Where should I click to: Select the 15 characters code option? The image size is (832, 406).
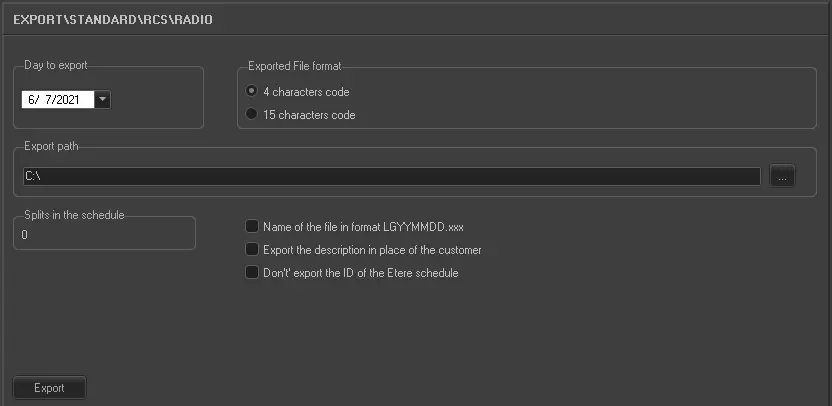252,114
